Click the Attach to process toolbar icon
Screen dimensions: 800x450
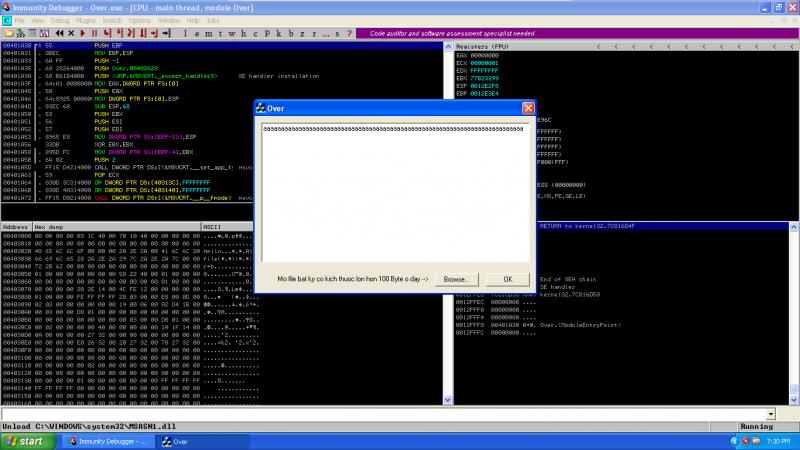tap(20, 33)
